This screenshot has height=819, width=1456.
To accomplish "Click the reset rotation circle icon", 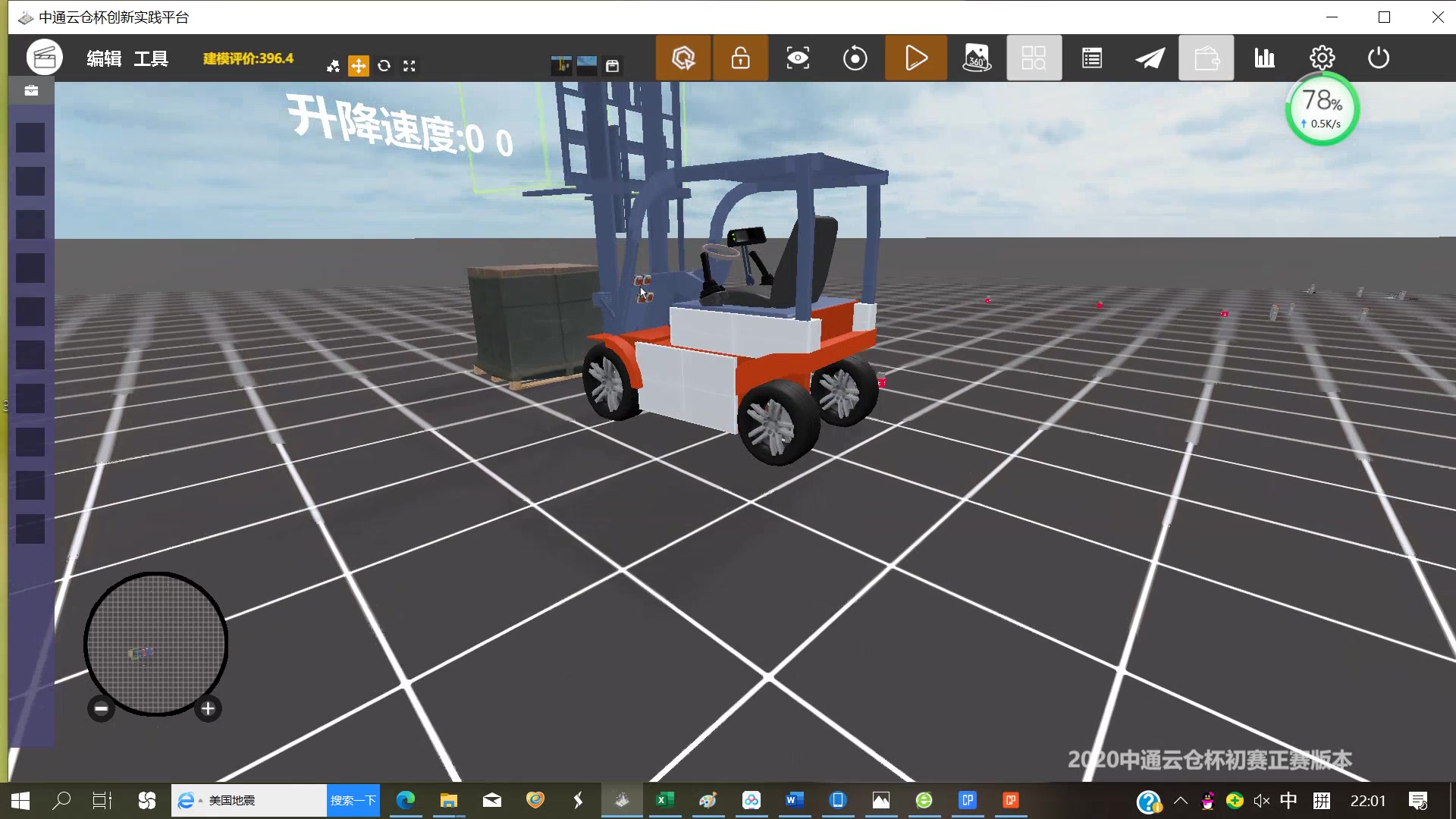I will click(x=855, y=58).
